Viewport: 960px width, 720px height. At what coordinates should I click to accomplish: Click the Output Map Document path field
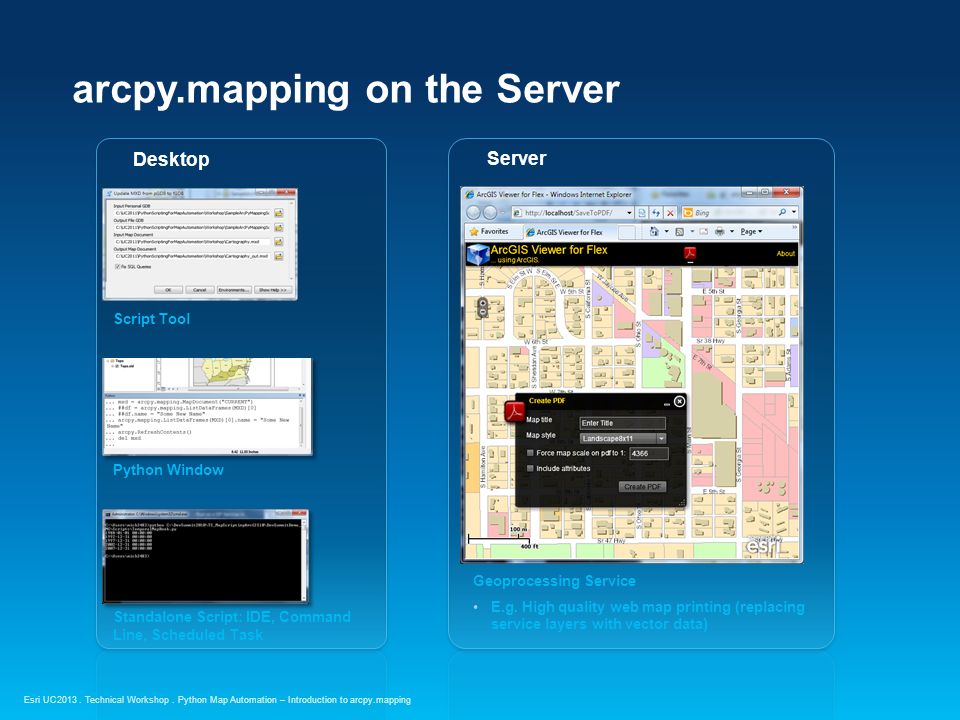(192, 257)
